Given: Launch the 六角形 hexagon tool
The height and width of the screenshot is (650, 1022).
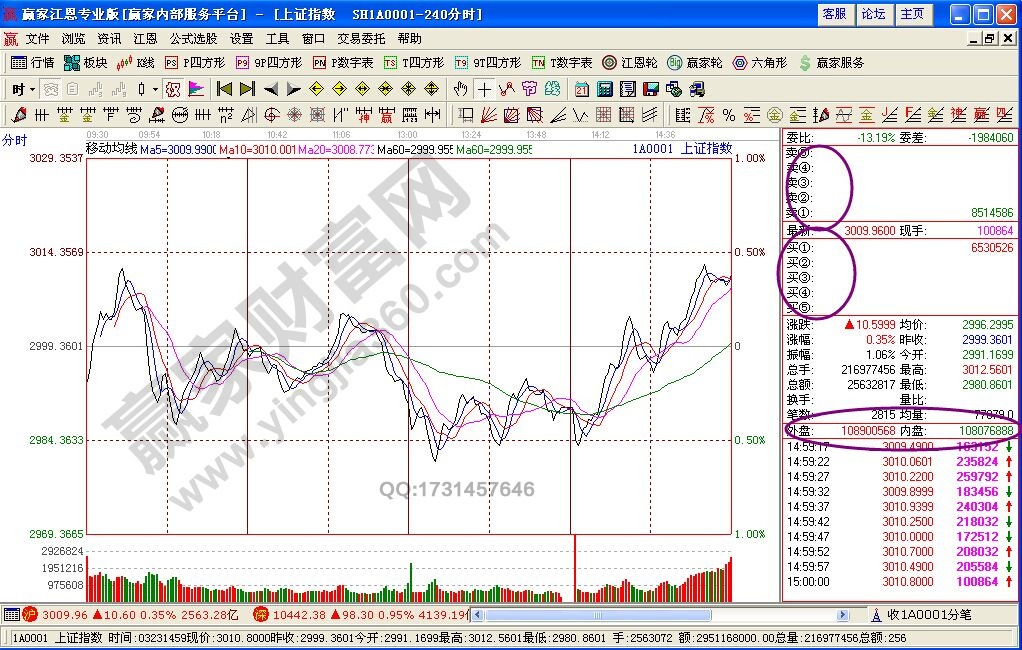Looking at the screenshot, I should (762, 62).
